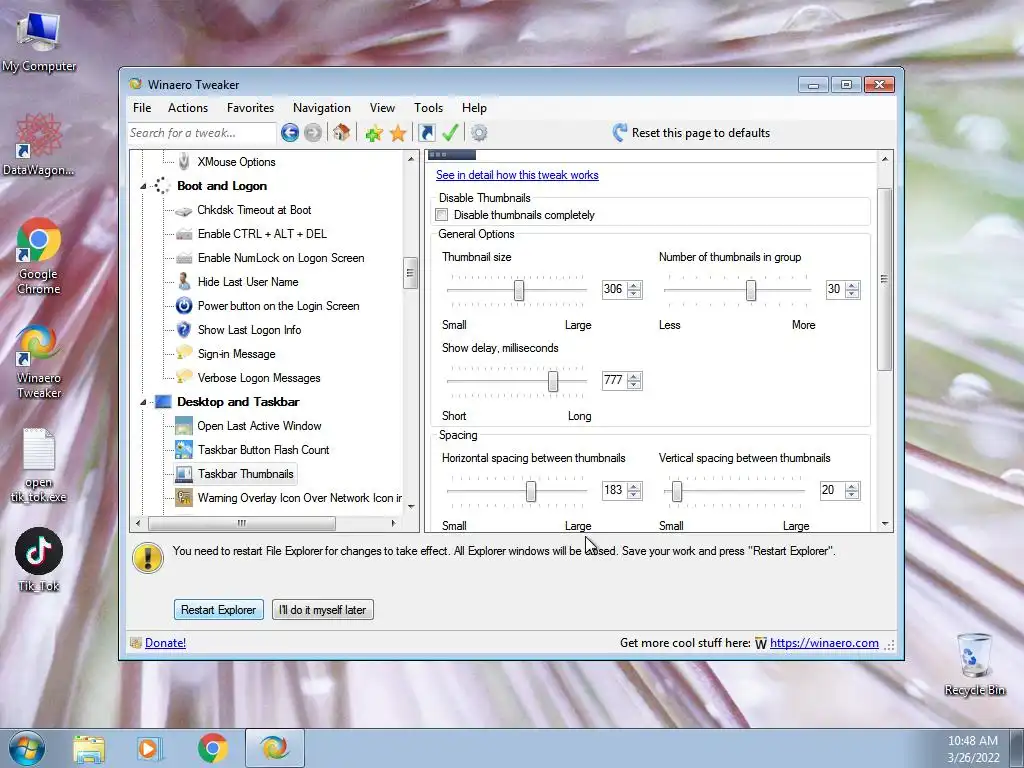Screen dimensions: 1024x768
Task: Click the Donate! link
Action: pyautogui.click(x=165, y=643)
